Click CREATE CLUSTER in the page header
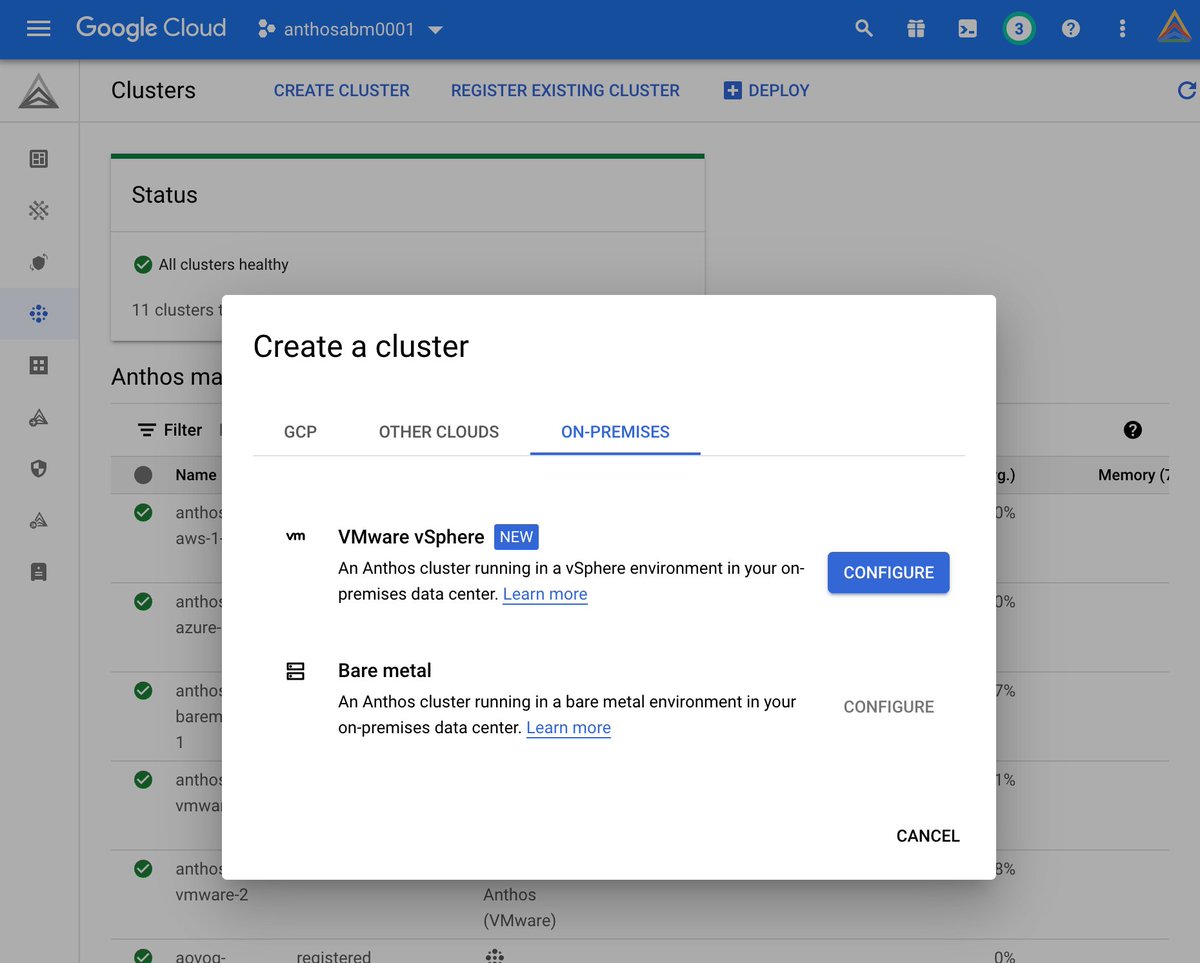The width and height of the screenshot is (1200, 963). [342, 90]
